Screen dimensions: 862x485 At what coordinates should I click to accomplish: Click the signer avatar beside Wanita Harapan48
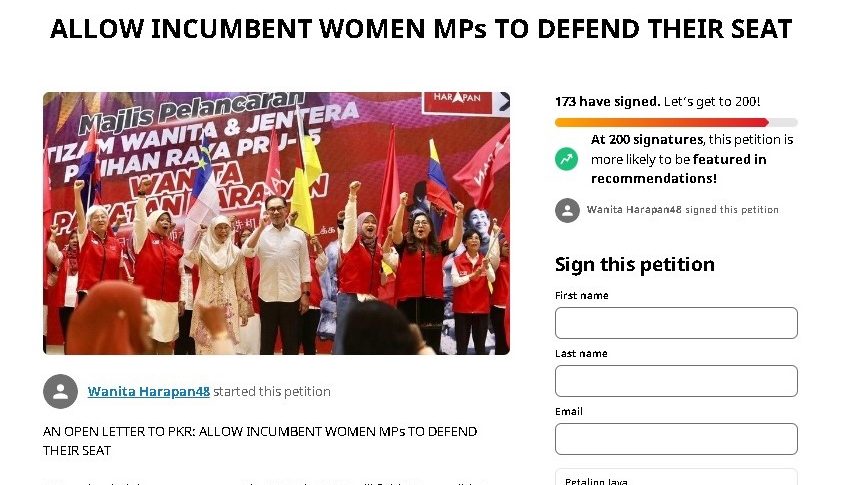[567, 210]
